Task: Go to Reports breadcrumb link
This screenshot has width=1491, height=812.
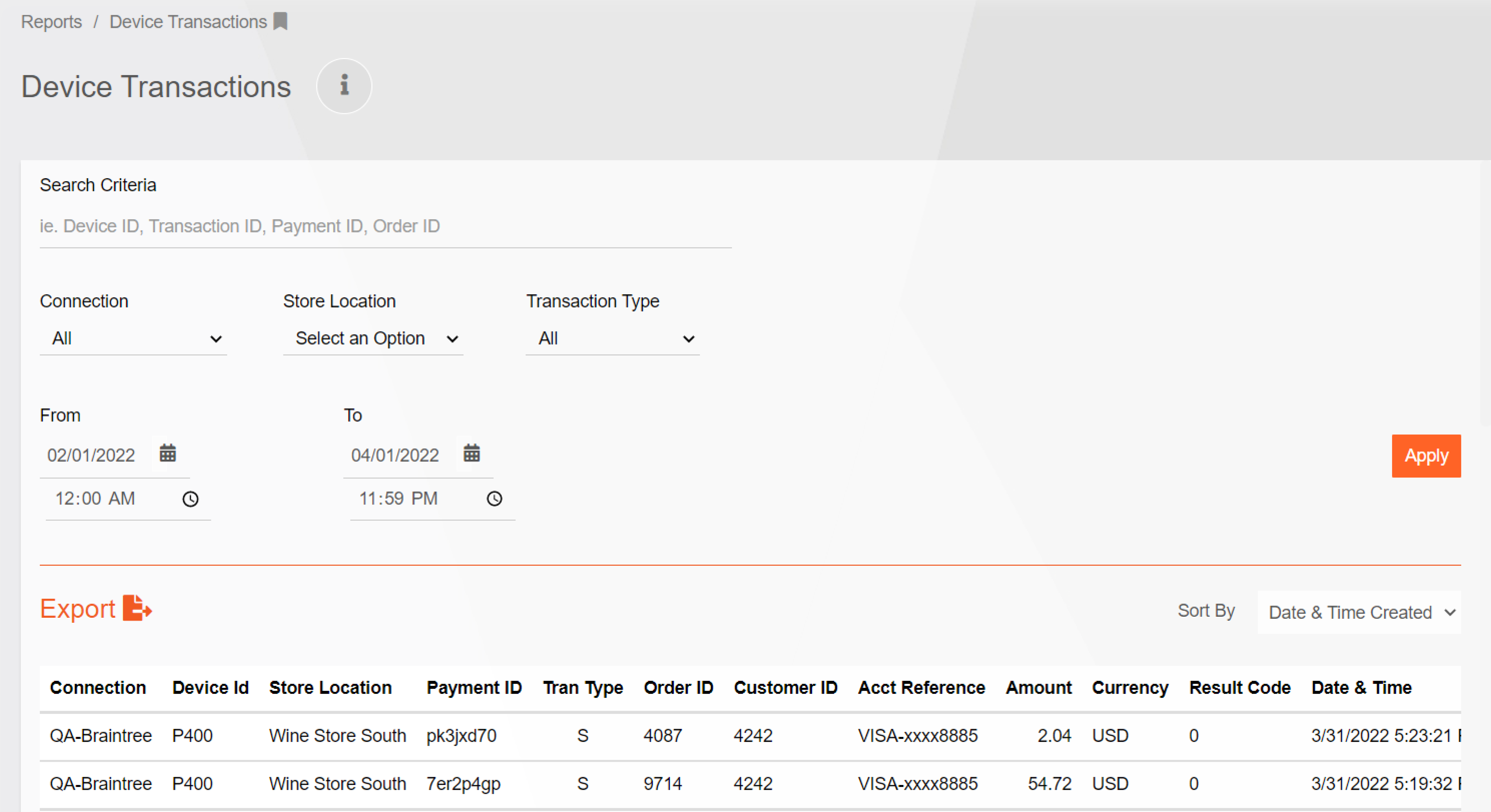Action: coord(52,22)
